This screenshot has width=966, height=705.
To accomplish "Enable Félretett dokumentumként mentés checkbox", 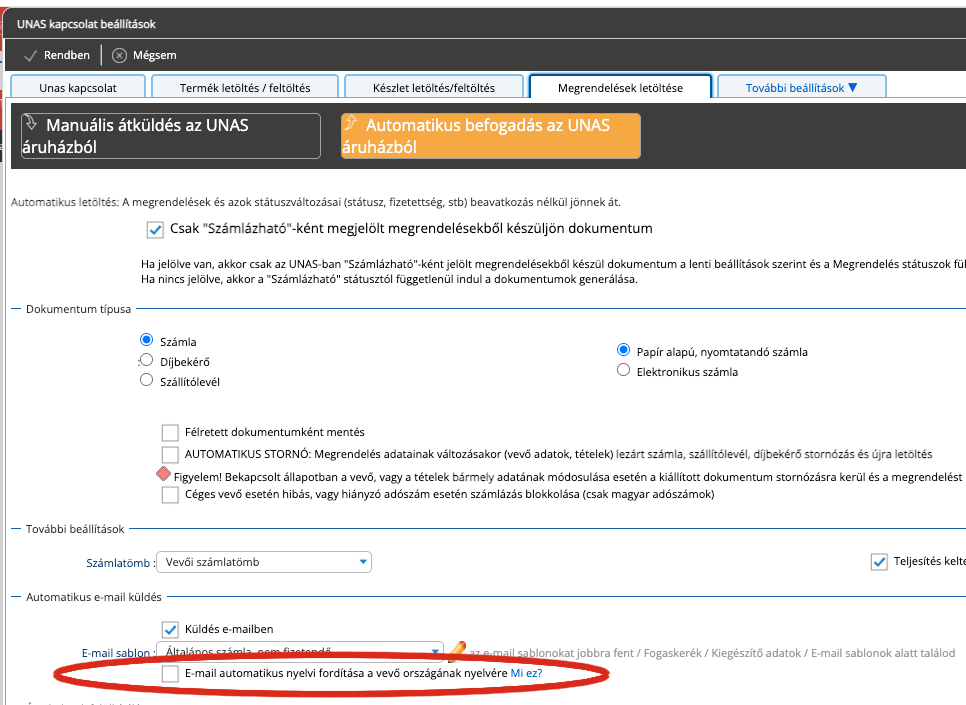I will click(170, 433).
